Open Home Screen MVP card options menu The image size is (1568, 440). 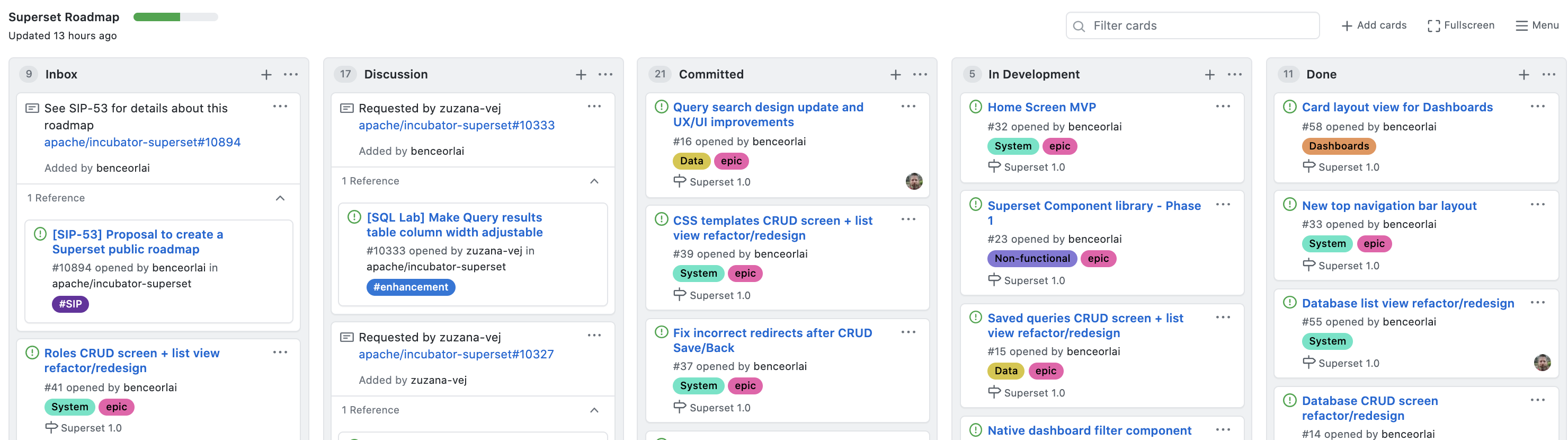pos(1223,107)
